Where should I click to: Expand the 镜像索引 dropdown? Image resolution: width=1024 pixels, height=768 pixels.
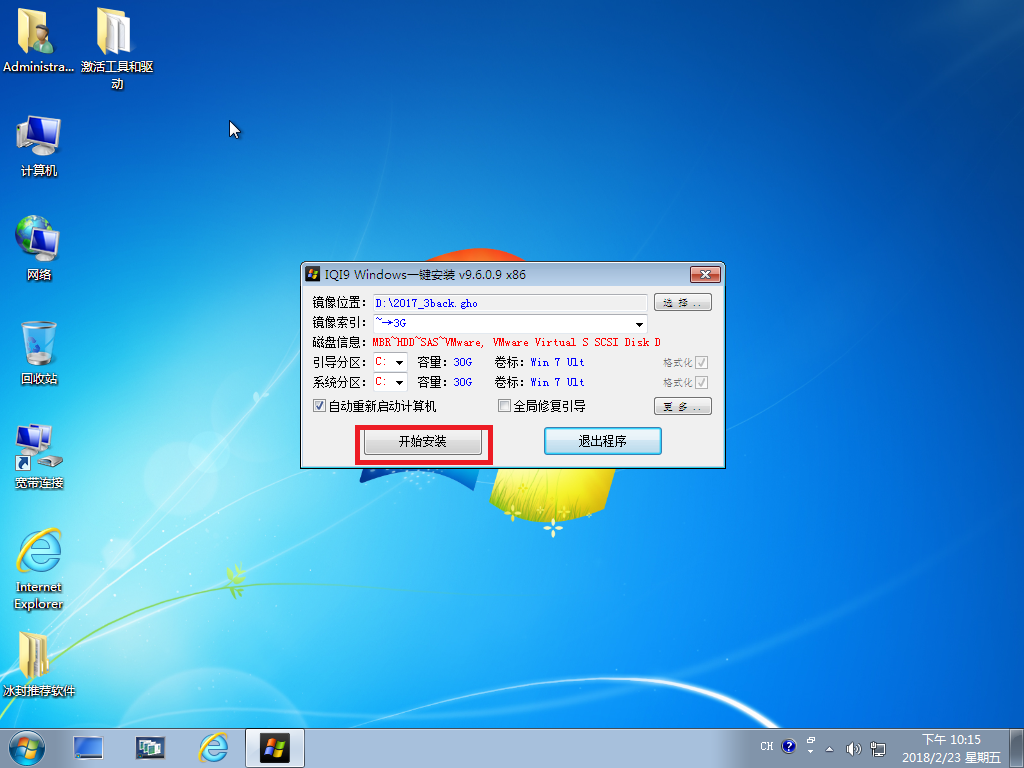coord(639,324)
